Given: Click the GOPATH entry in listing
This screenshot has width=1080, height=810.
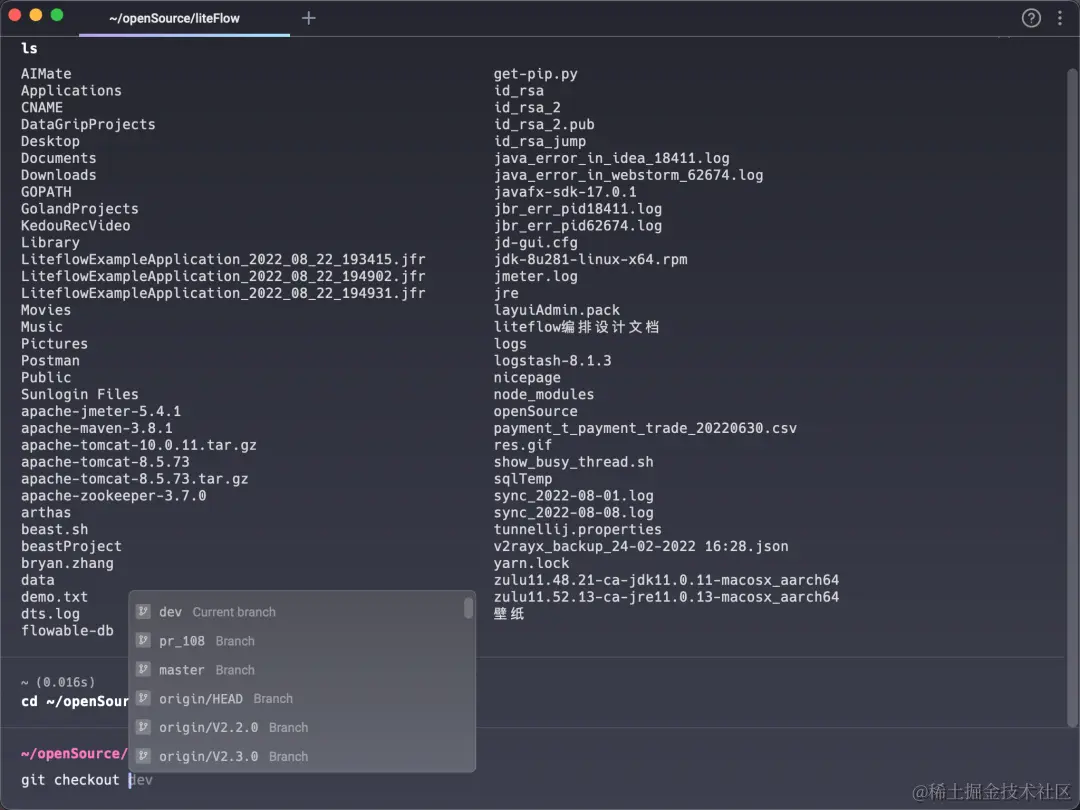Looking at the screenshot, I should [x=46, y=191].
